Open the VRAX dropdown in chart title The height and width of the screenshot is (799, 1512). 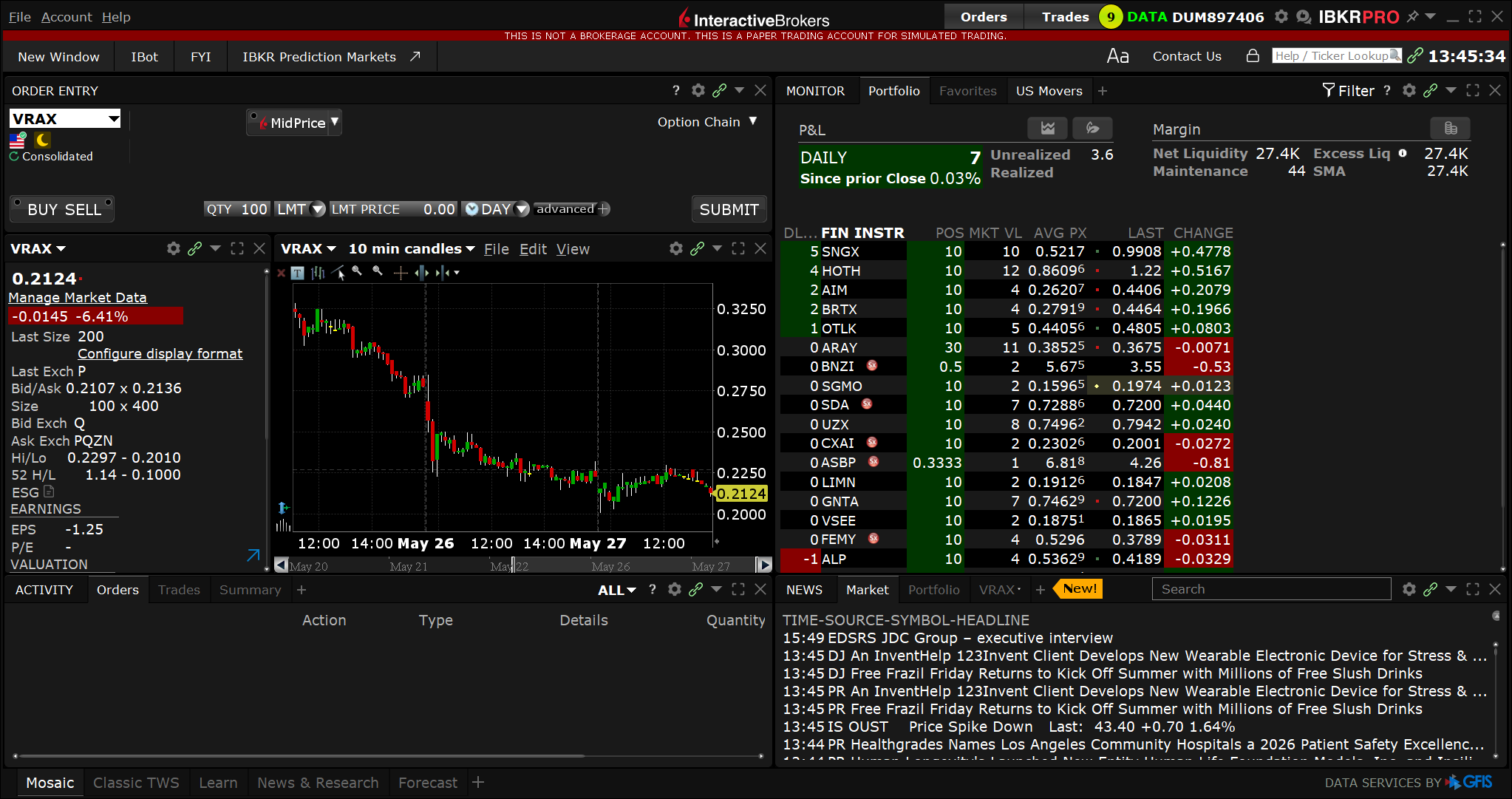[x=308, y=249]
